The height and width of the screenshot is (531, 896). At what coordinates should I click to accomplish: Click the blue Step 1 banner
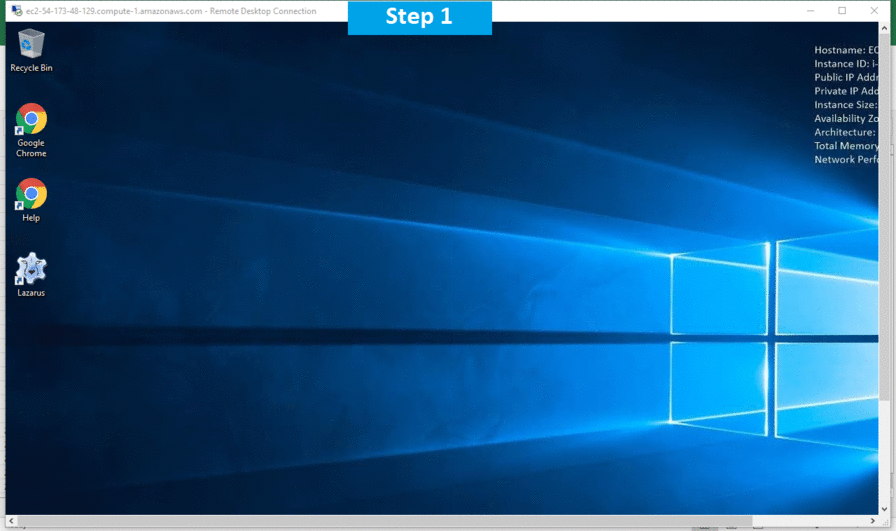419,17
